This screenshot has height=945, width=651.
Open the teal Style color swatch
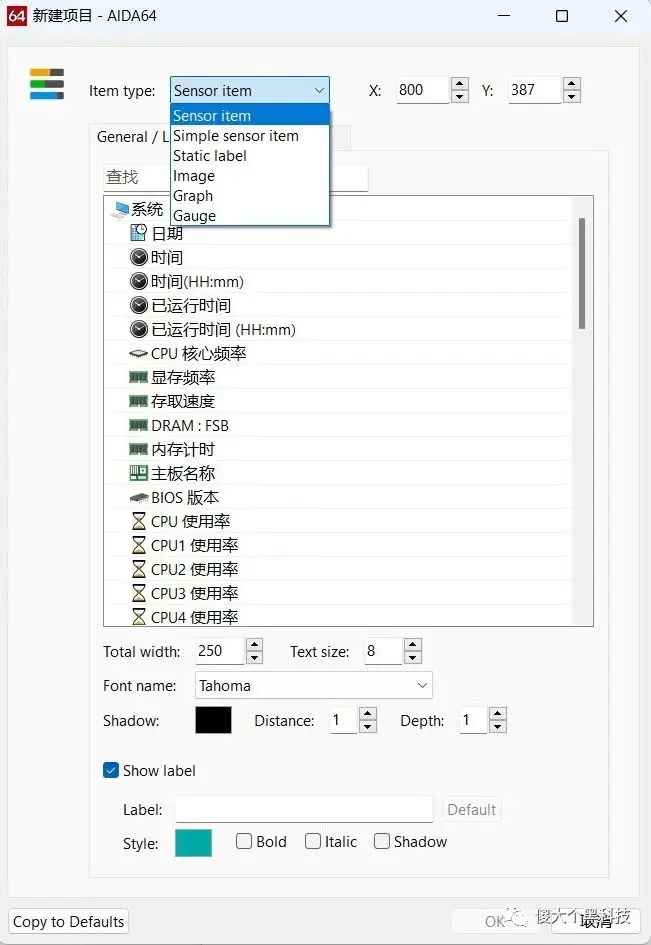pyautogui.click(x=193, y=843)
